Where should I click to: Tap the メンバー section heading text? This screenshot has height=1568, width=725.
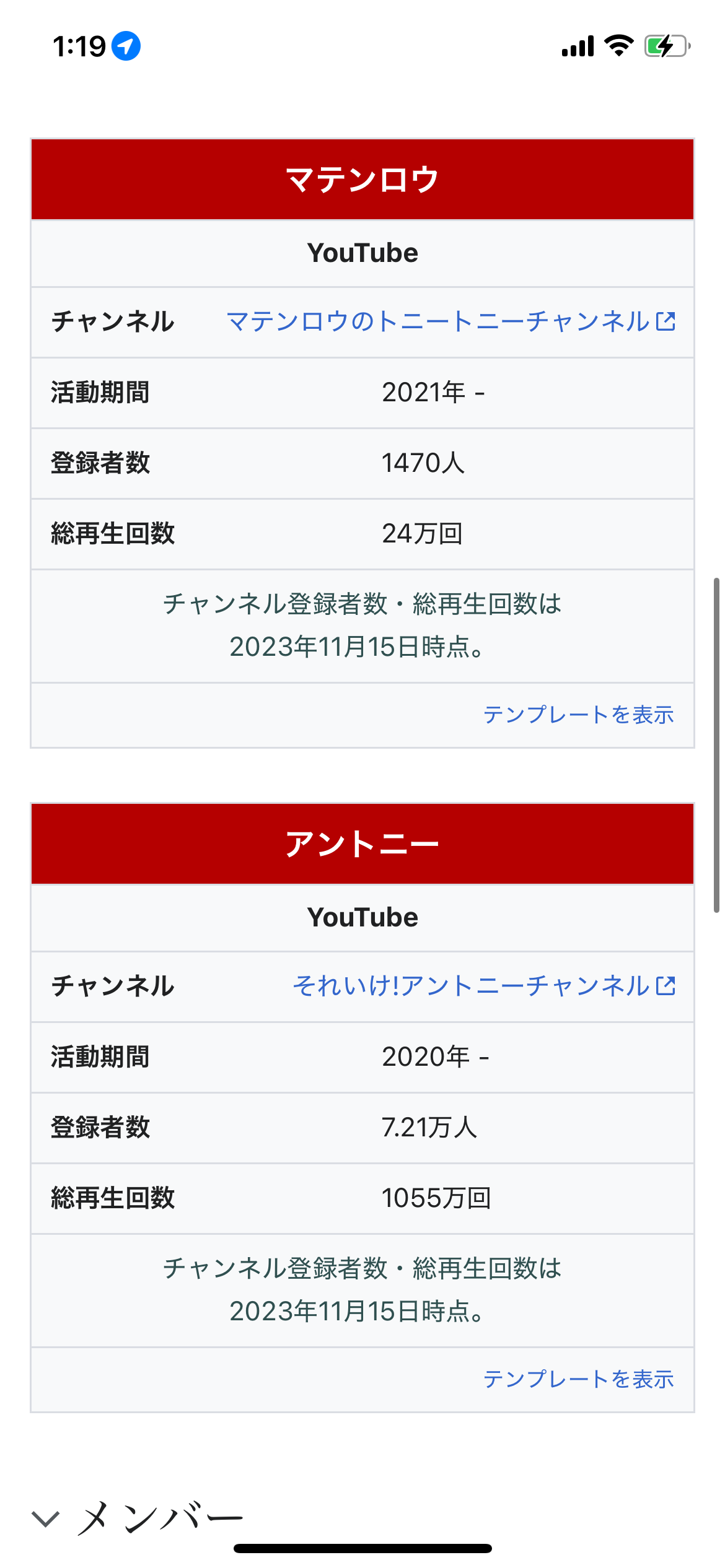[x=161, y=1518]
